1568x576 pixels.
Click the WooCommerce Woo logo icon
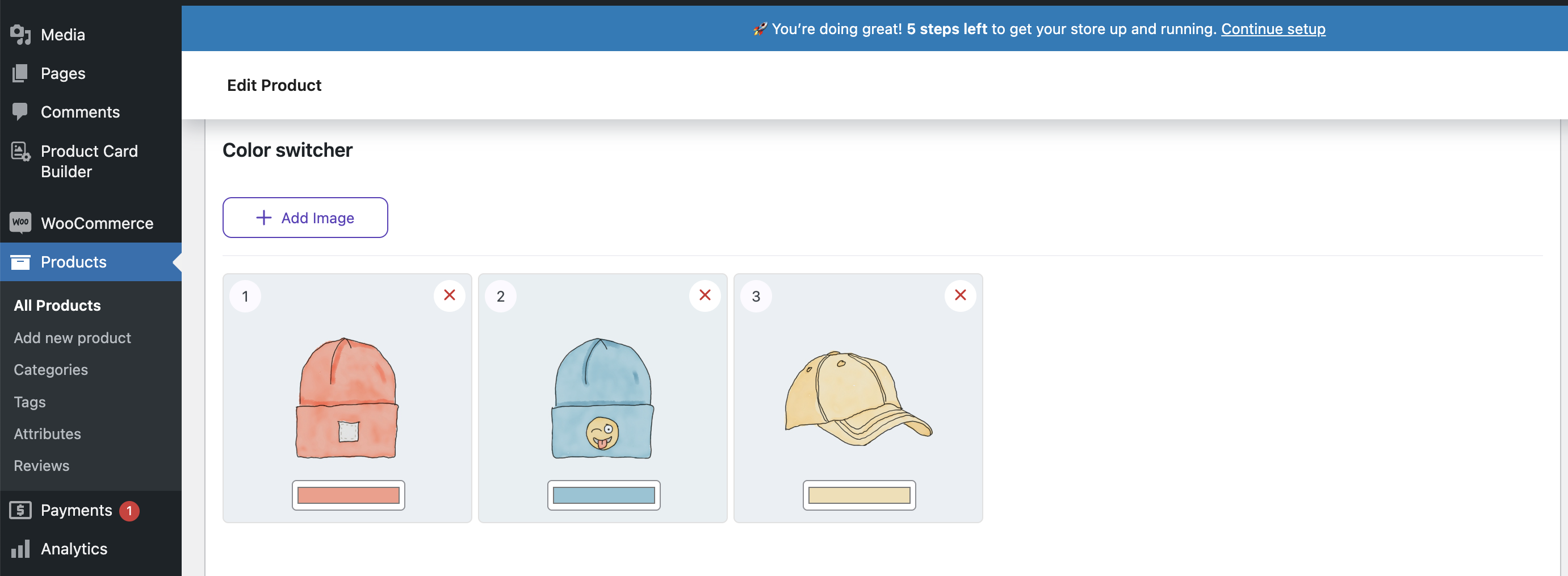click(20, 222)
